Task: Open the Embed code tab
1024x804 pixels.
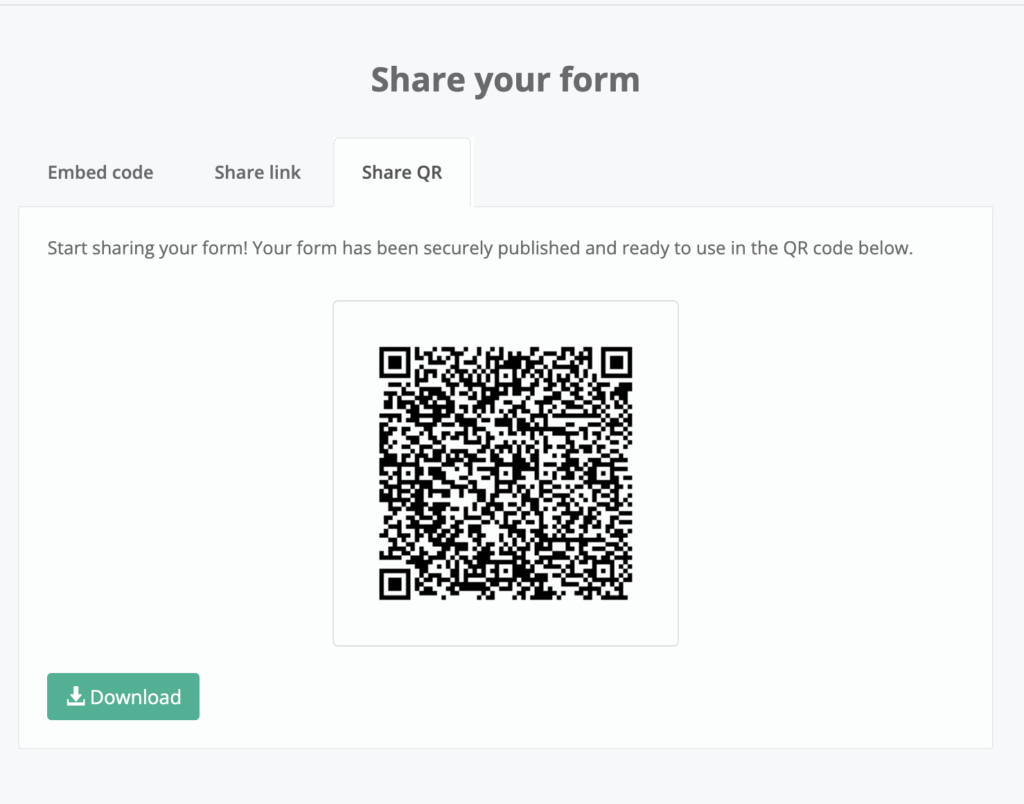Action: click(100, 172)
